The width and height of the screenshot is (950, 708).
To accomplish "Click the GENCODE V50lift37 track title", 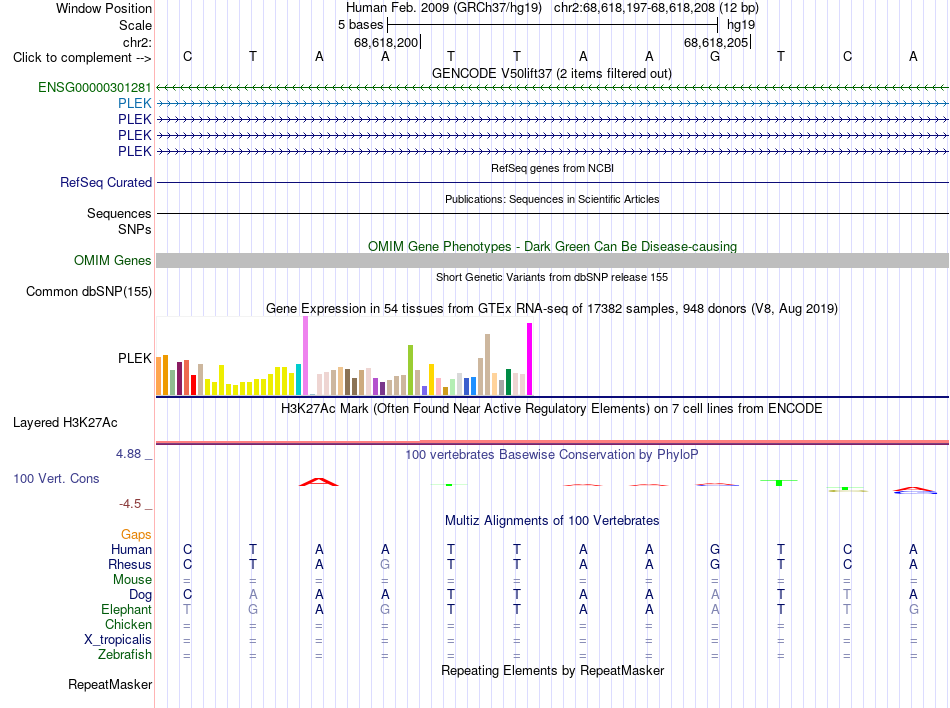I will pos(552,73).
